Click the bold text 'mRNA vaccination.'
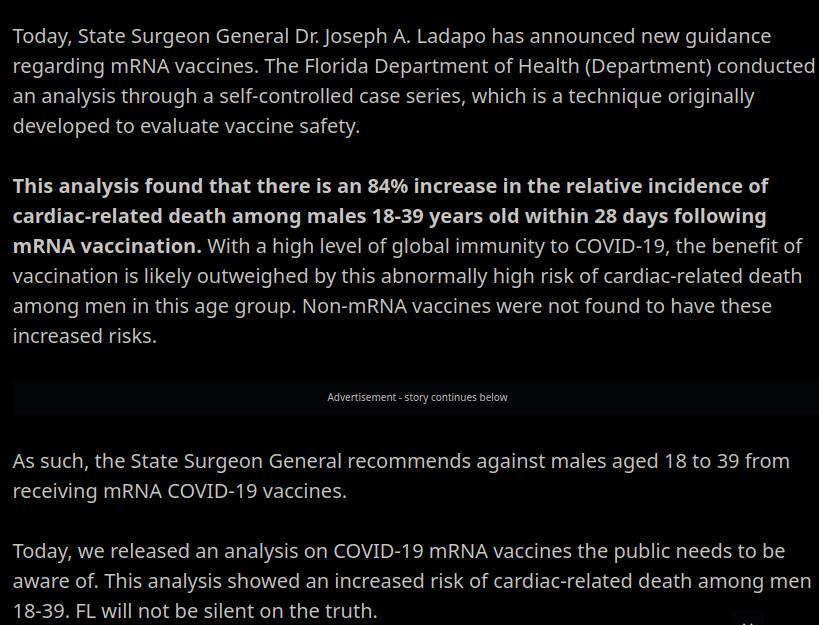This screenshot has height=625, width=819. point(107,246)
